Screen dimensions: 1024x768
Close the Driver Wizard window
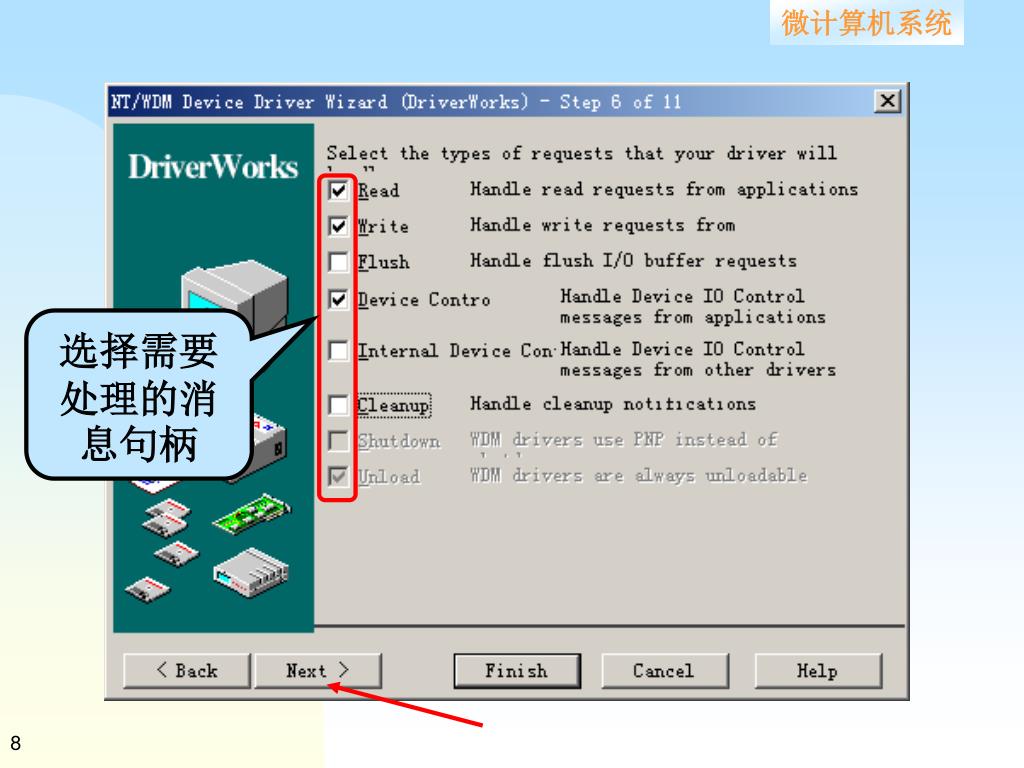click(888, 101)
